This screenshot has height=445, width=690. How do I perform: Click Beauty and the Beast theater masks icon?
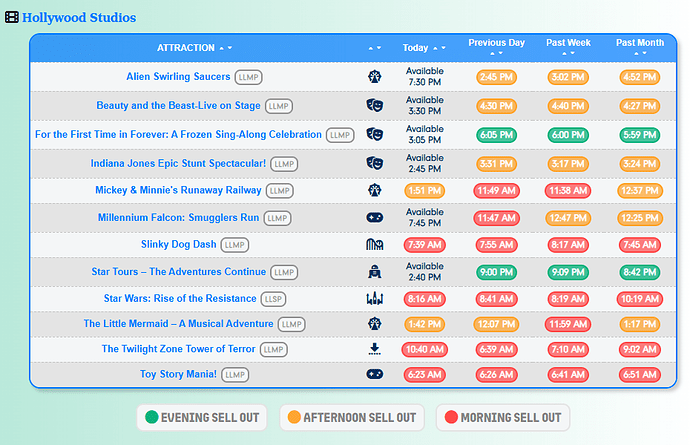pyautogui.click(x=374, y=105)
